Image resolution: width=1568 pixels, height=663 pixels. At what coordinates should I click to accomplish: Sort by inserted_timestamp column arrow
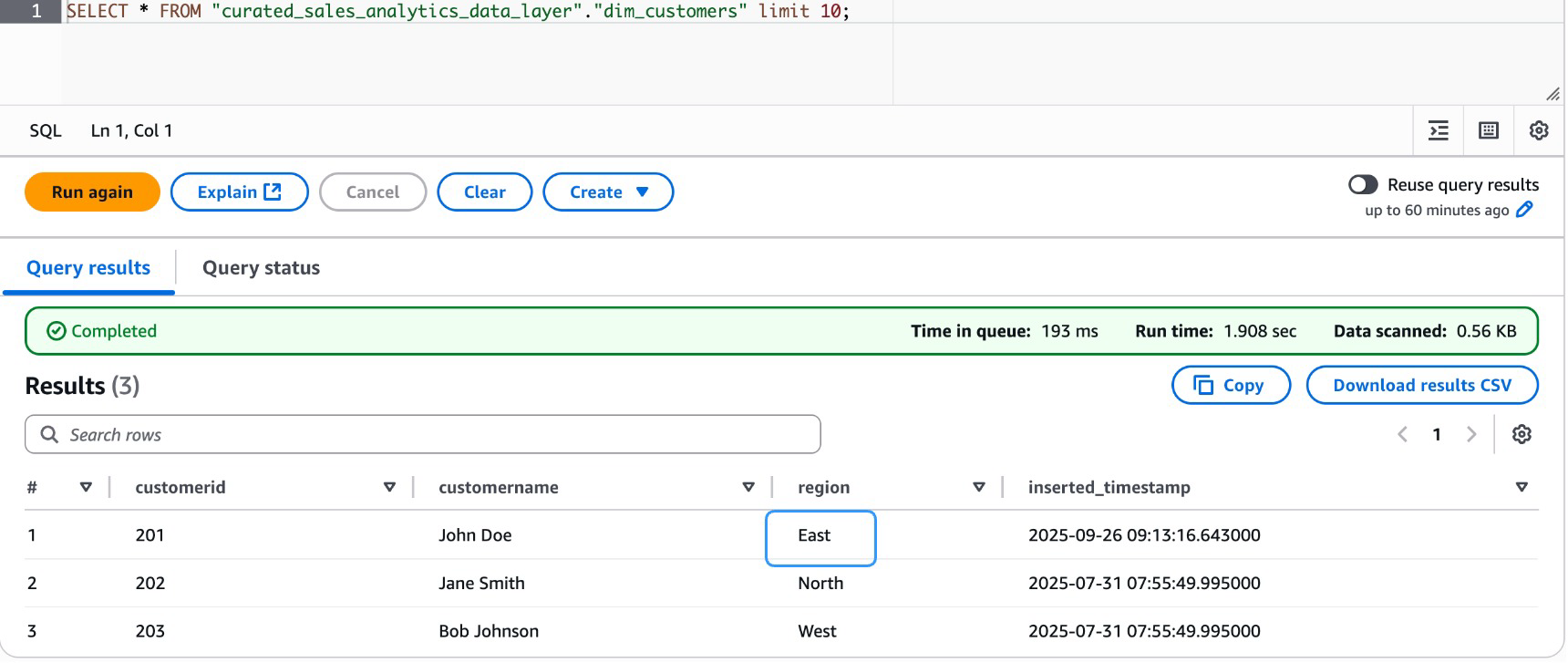(x=1521, y=487)
